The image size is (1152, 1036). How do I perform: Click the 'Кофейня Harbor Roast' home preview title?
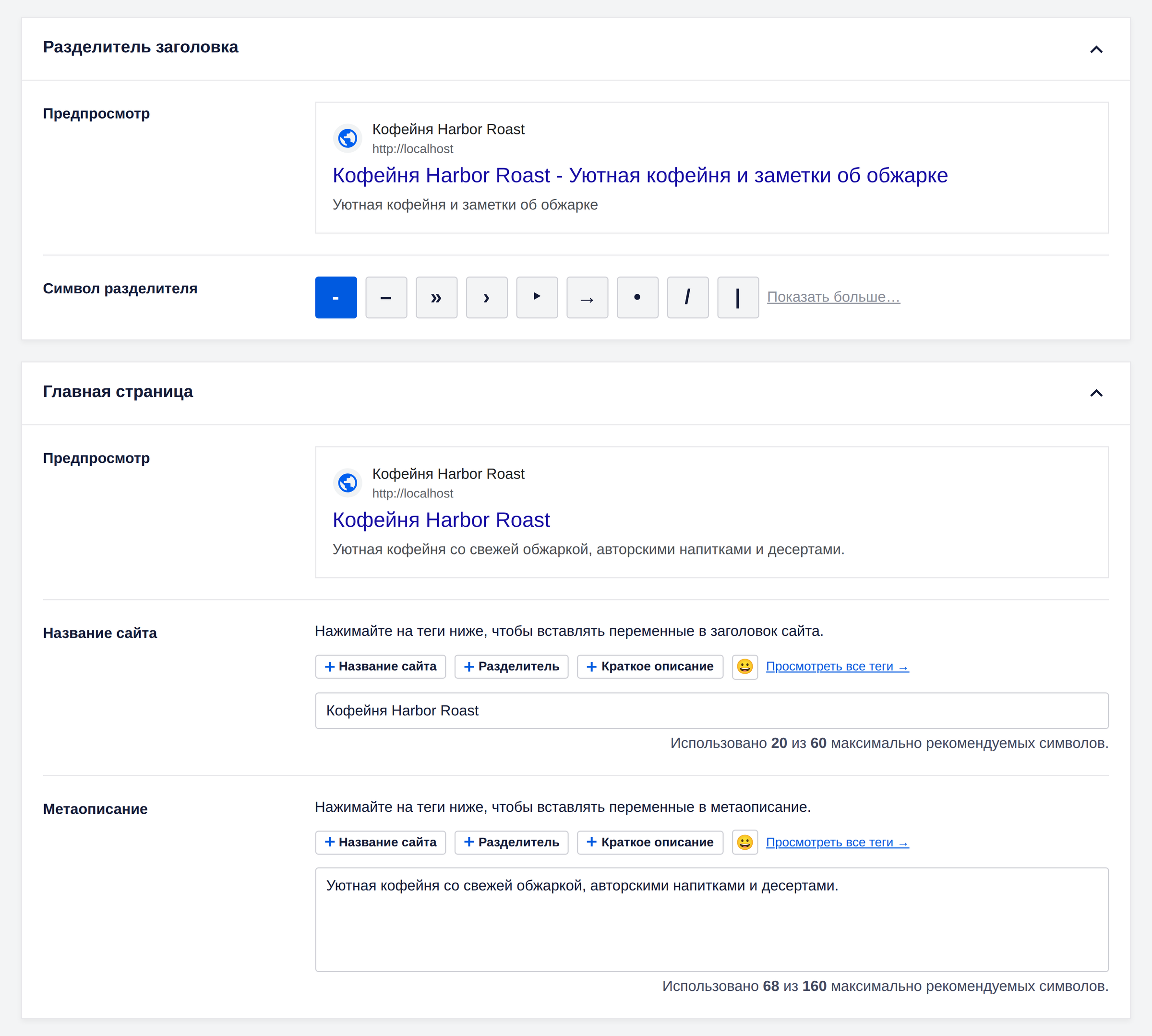441,520
